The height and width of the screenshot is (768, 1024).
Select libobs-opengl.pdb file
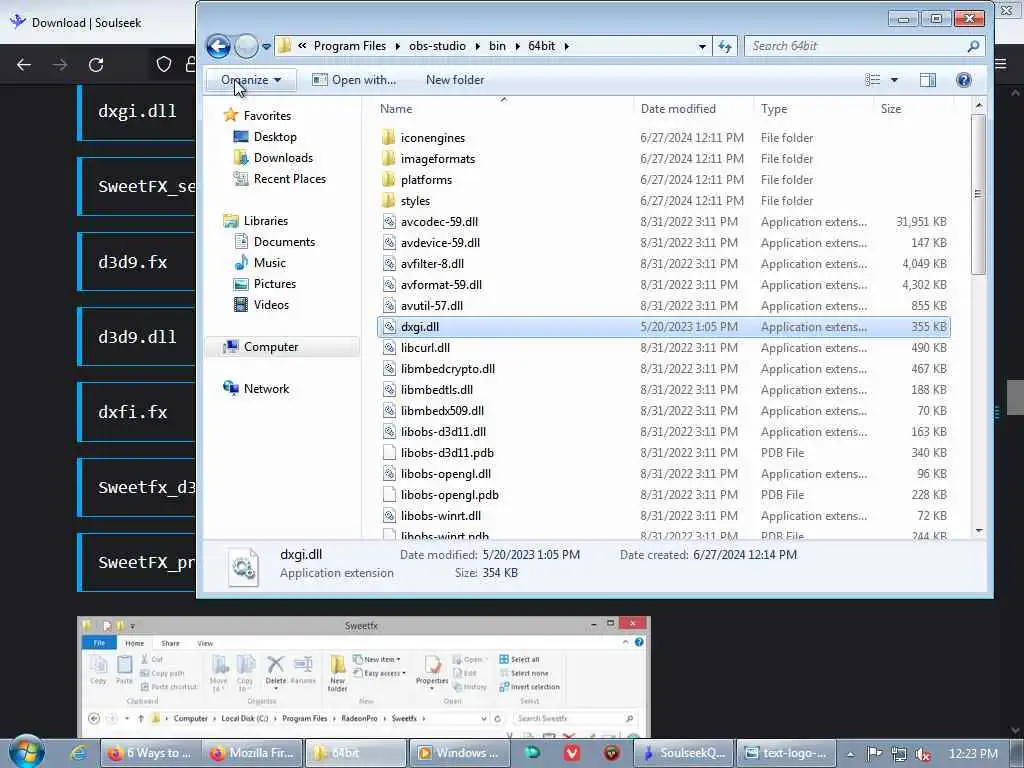point(449,495)
